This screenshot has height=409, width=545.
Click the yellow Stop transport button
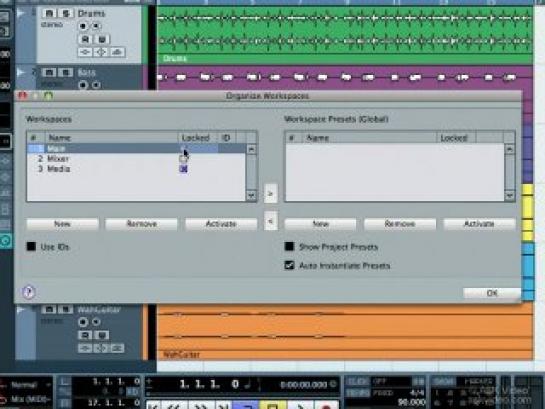(272, 405)
